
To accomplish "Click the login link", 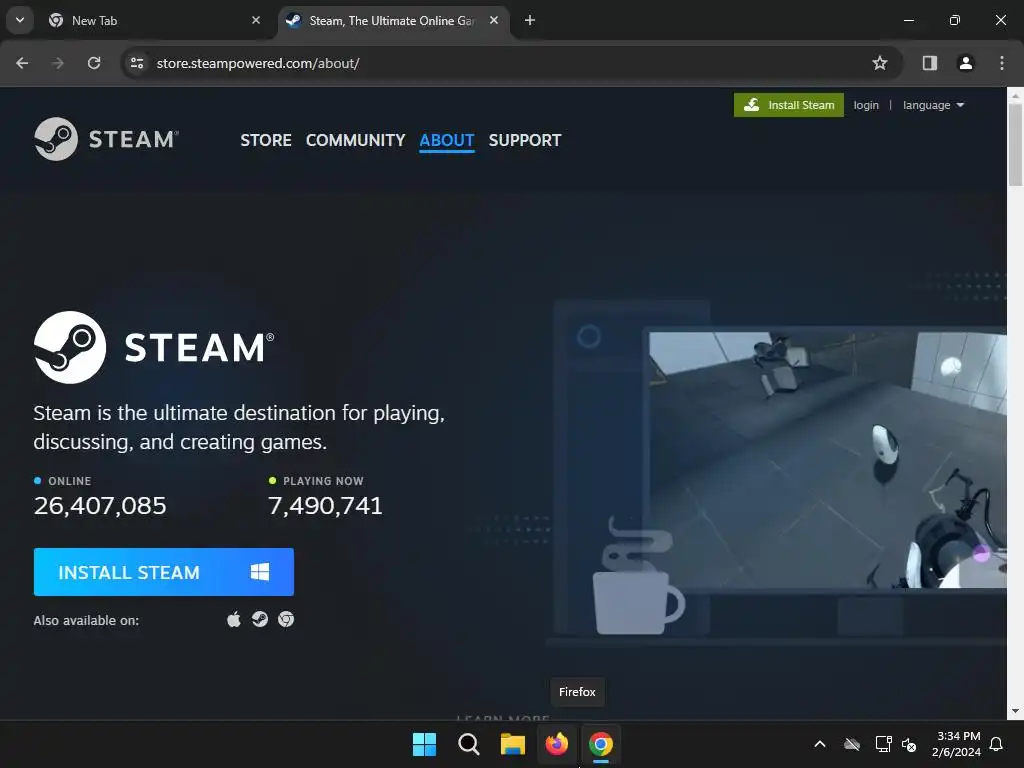I will [x=866, y=105].
